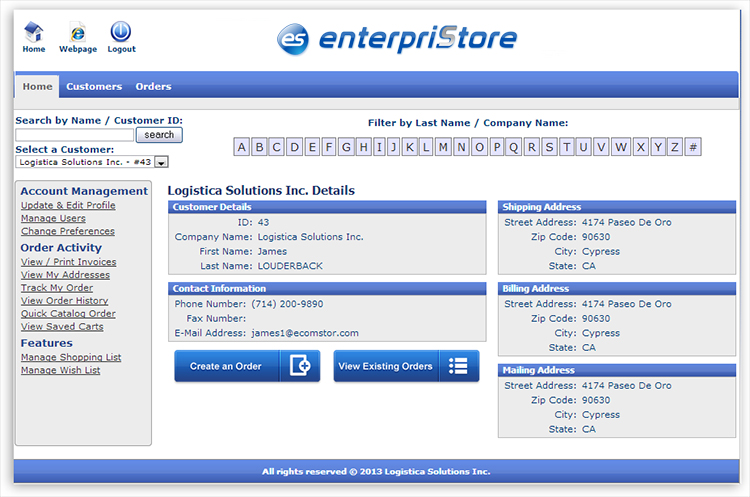The width and height of the screenshot is (750, 497).
Task: Filter last names by letter L
Action: click(x=426, y=147)
